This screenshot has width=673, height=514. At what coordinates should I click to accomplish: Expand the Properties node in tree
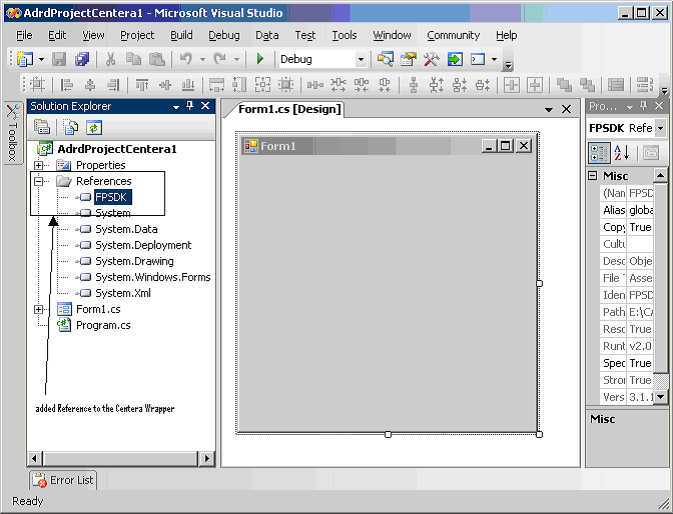point(39,165)
